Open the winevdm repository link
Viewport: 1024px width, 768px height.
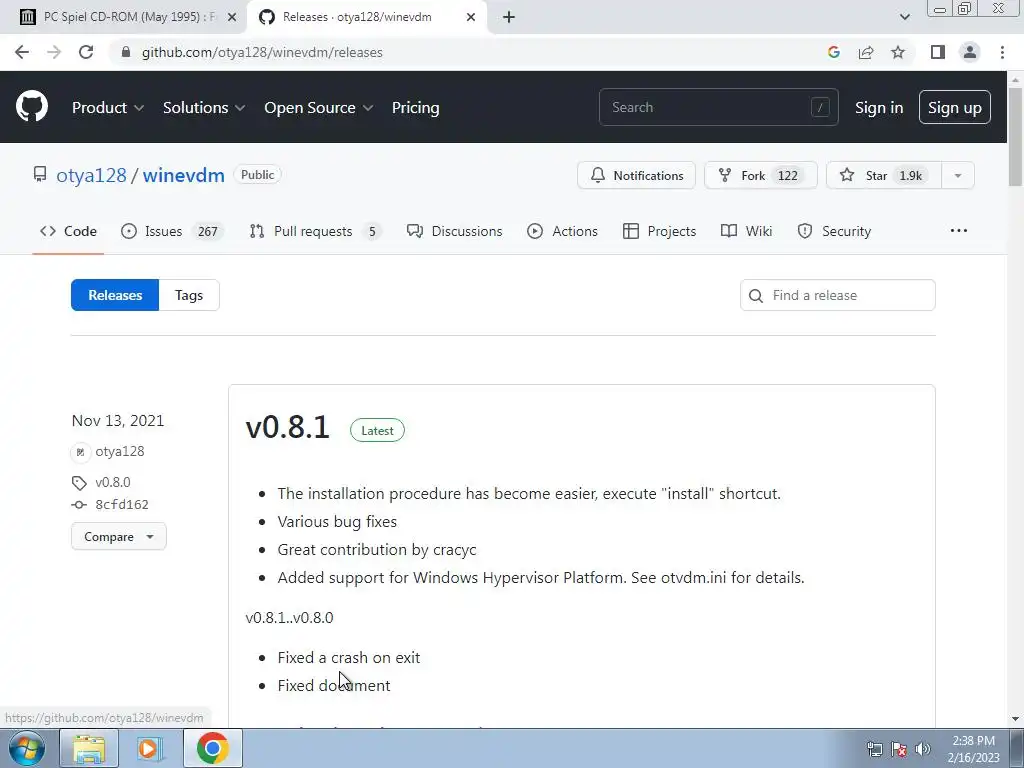tap(184, 175)
